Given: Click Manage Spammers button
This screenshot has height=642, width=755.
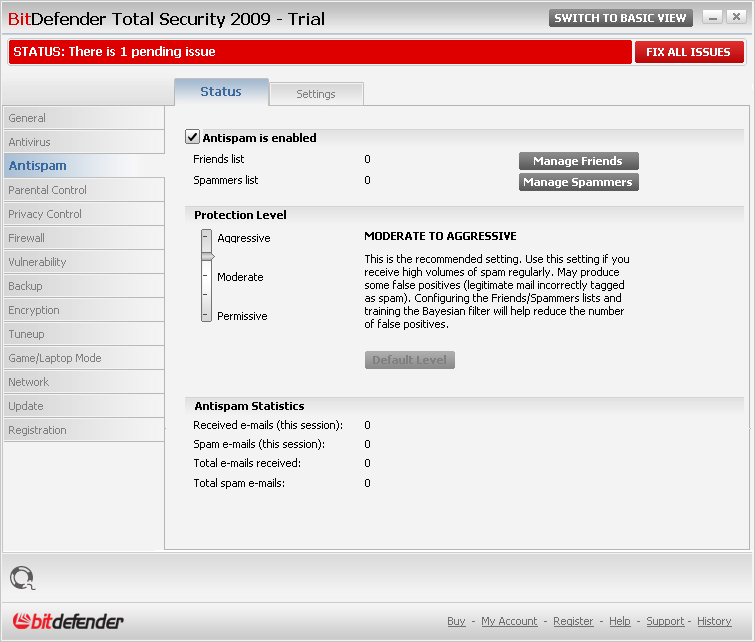Looking at the screenshot, I should click(578, 182).
